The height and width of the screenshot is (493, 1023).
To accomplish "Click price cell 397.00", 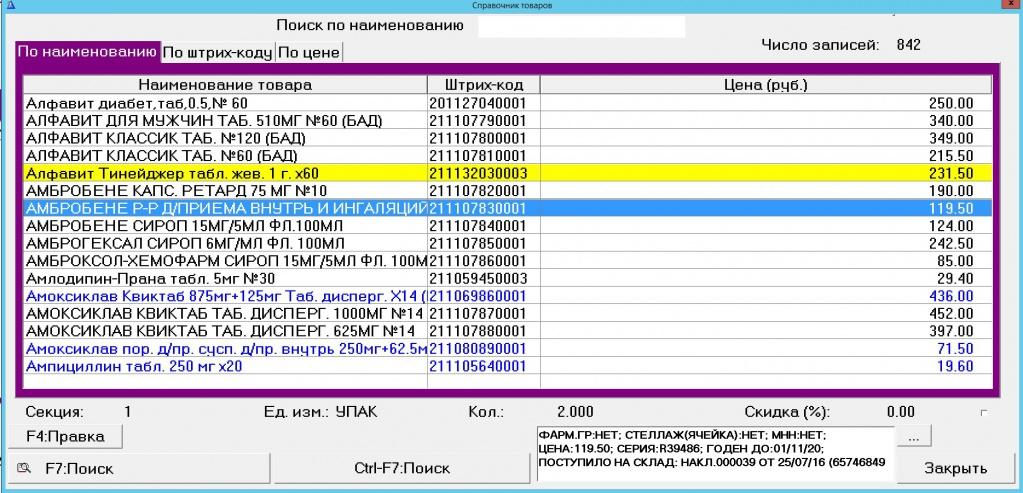I will pos(766,331).
